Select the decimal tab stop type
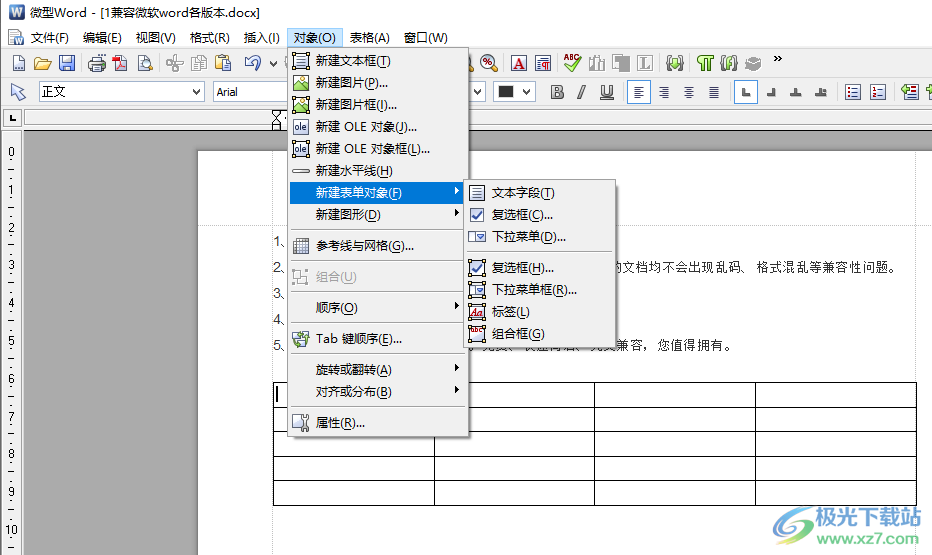 click(821, 92)
